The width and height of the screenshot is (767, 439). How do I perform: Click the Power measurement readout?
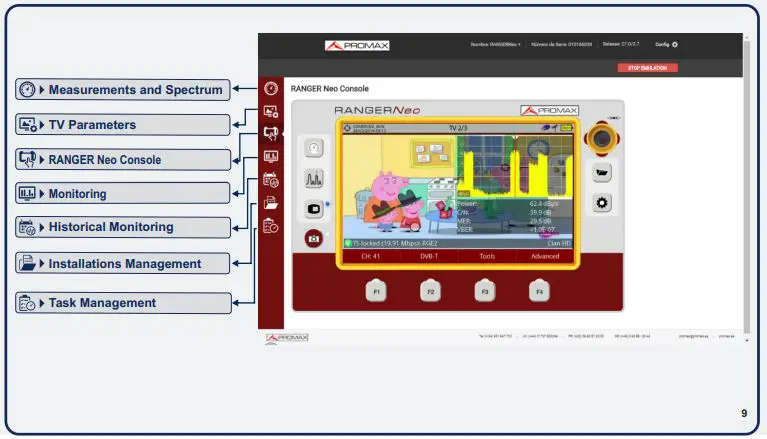click(508, 204)
